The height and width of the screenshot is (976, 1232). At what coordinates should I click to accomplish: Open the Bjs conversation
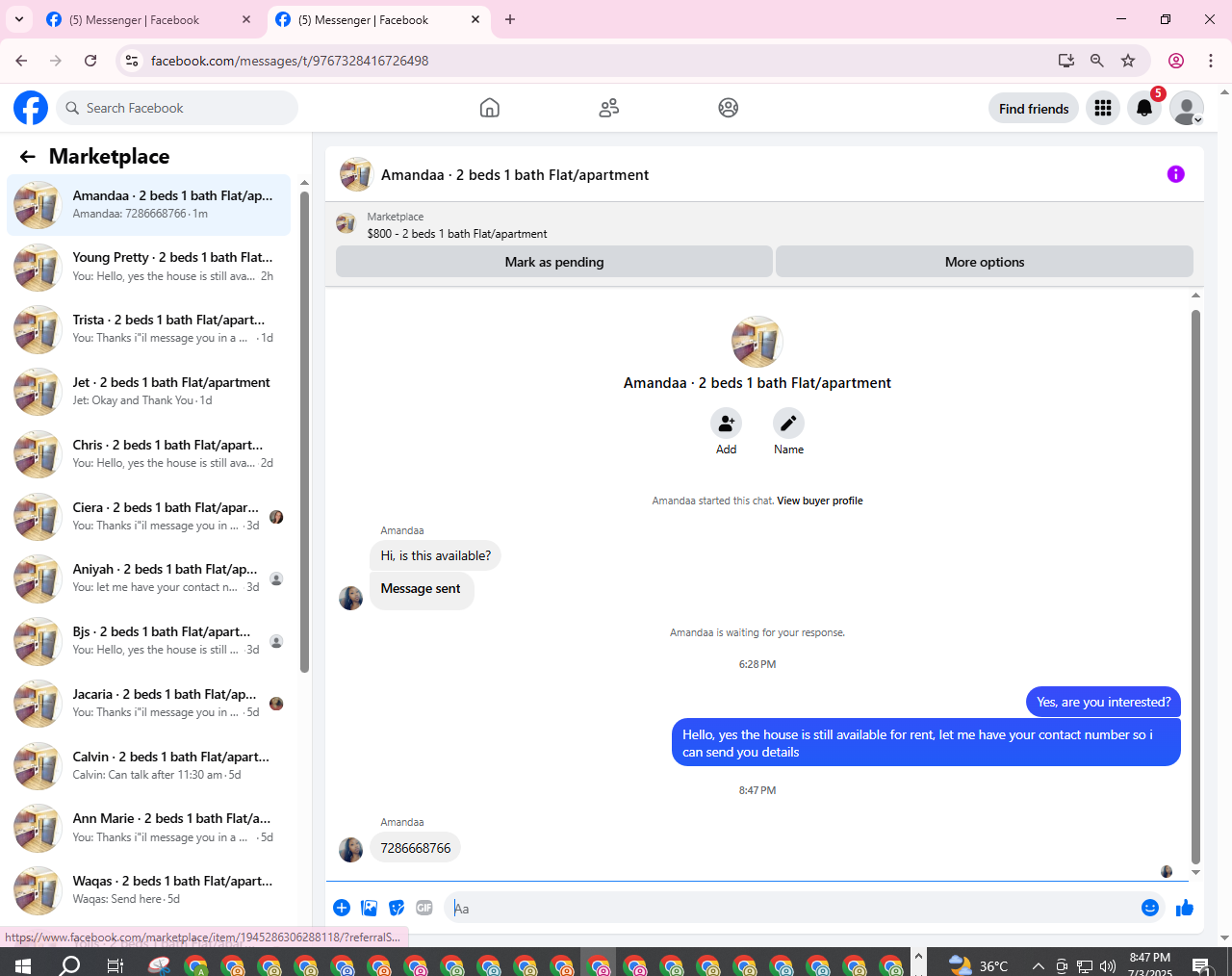149,641
